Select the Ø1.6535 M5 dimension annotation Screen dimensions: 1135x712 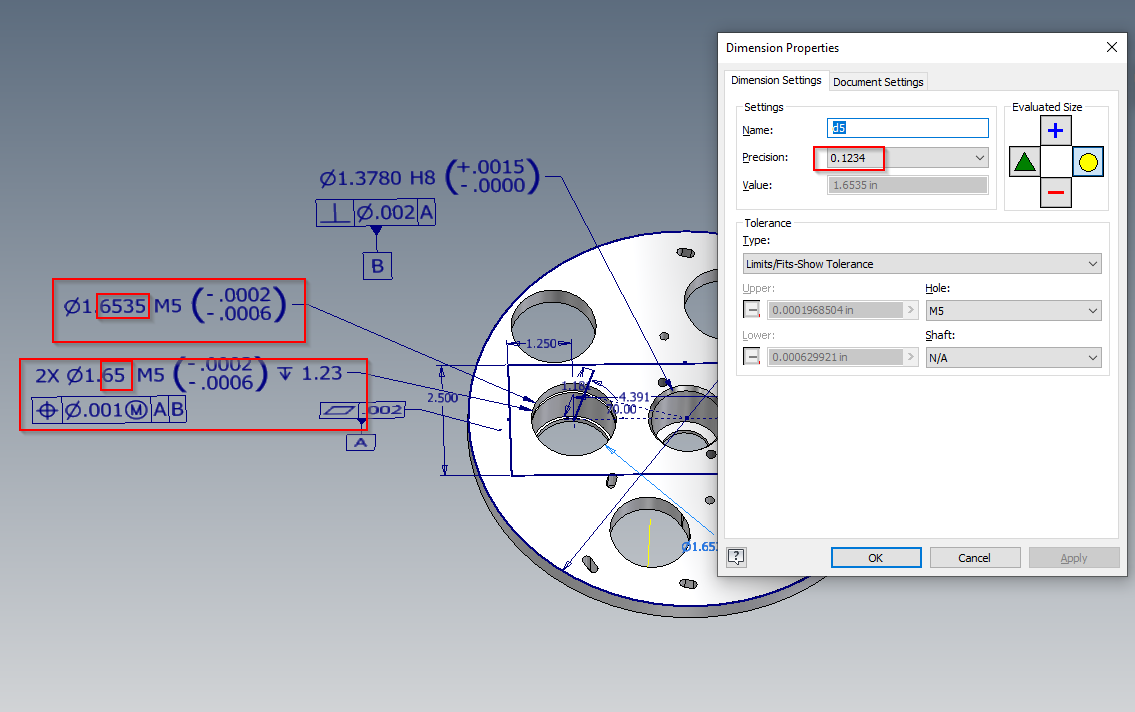(x=175, y=305)
